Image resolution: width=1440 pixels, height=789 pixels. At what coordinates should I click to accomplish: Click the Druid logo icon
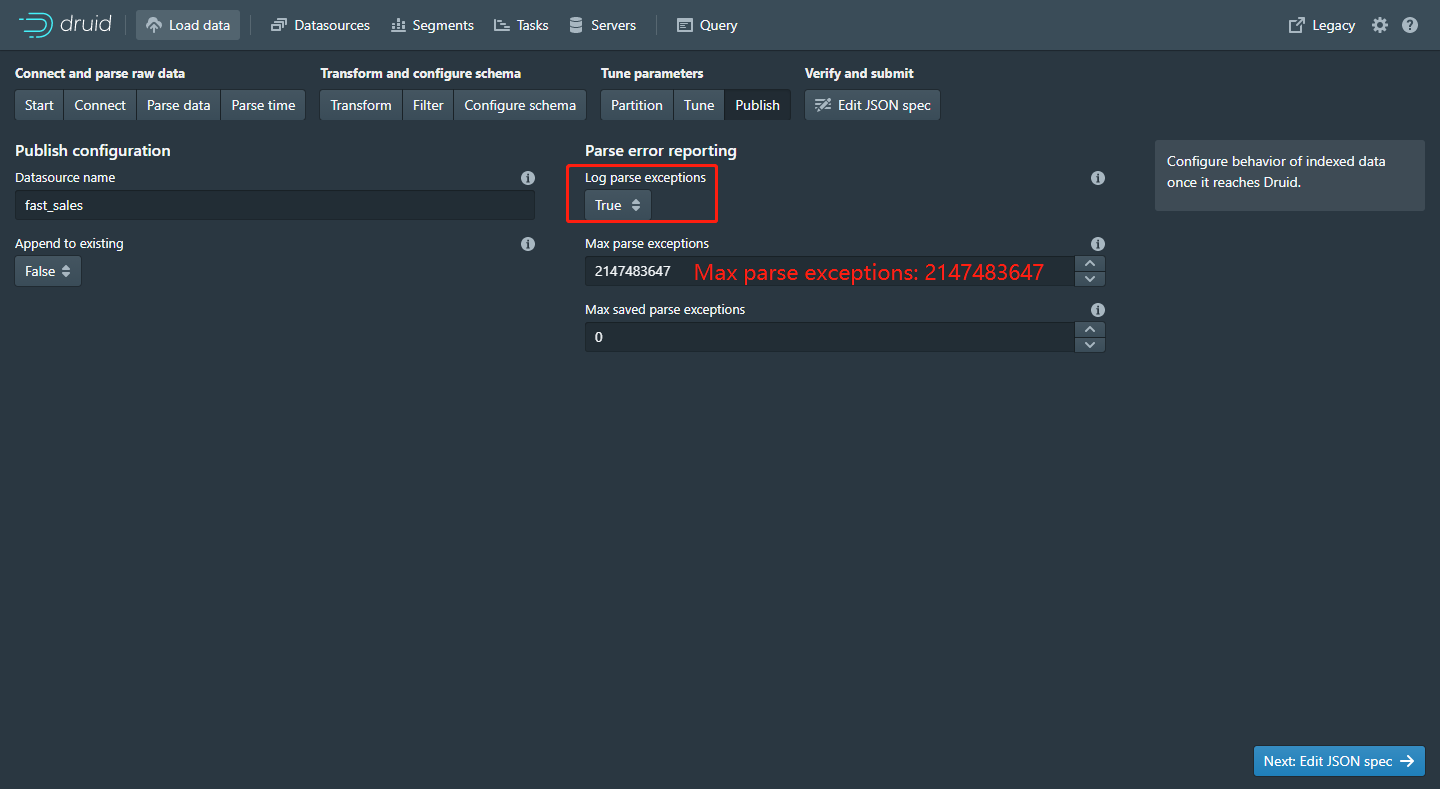pyautogui.click(x=36, y=25)
